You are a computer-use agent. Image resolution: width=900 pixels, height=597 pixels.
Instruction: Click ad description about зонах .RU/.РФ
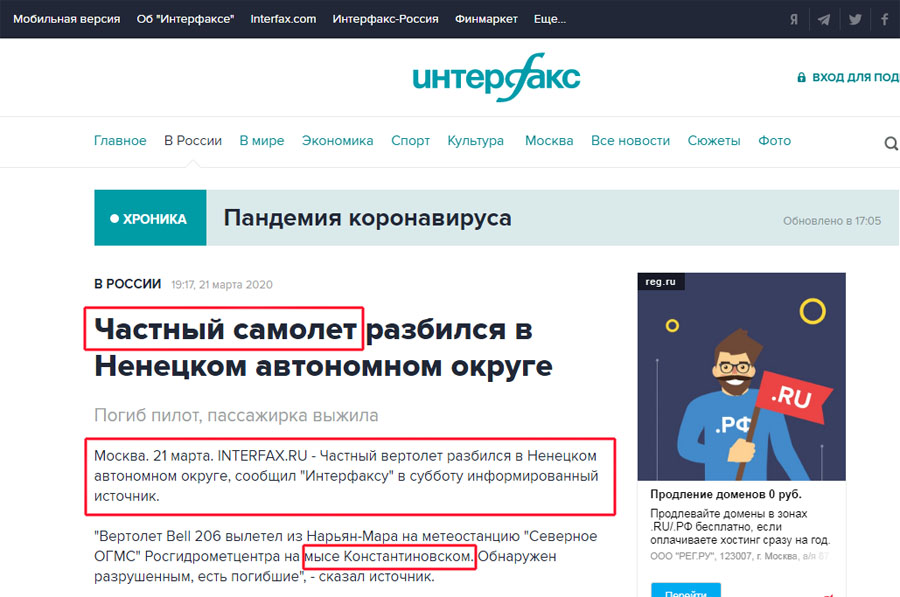(740, 526)
